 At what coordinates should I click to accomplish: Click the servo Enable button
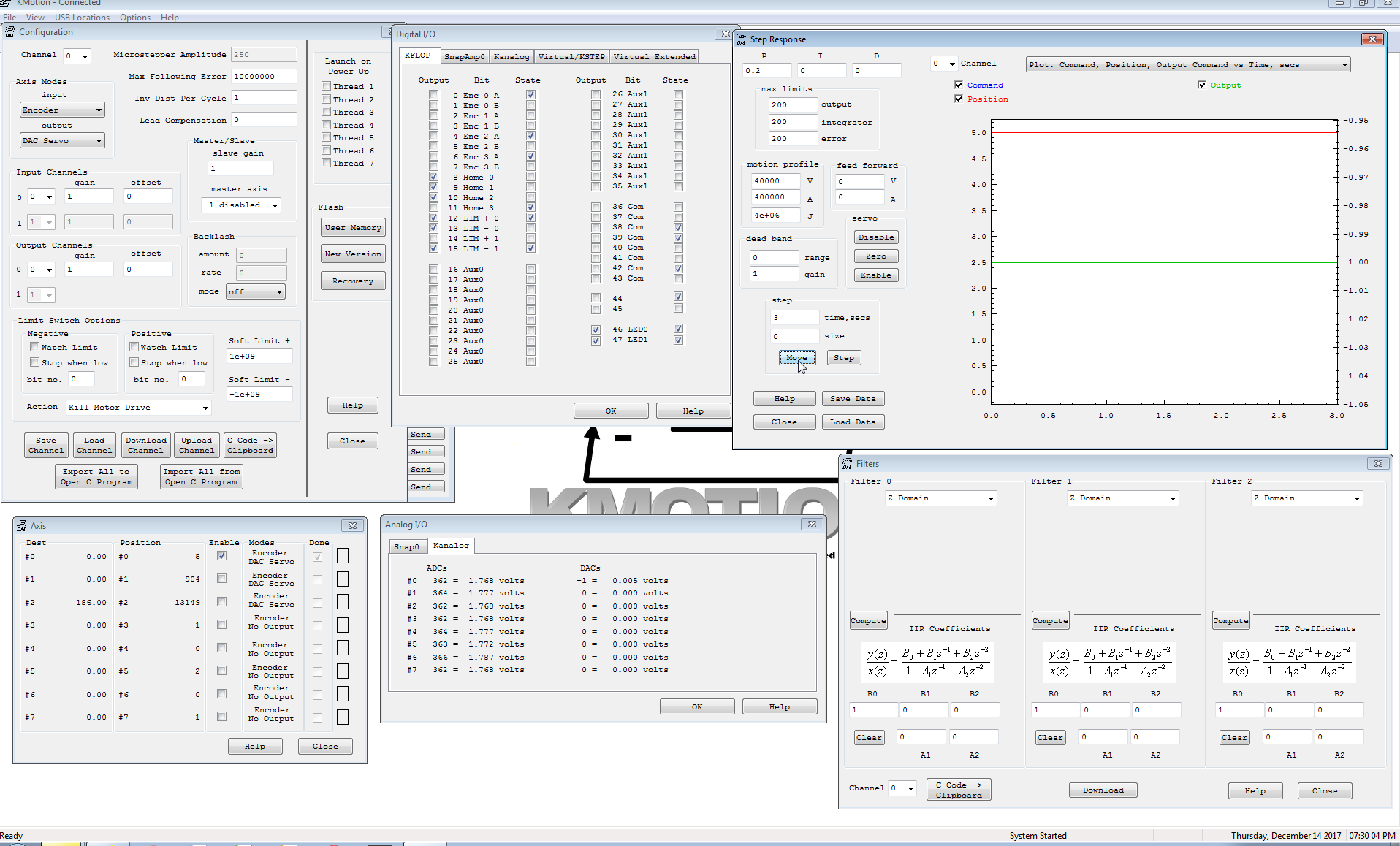tap(875, 275)
